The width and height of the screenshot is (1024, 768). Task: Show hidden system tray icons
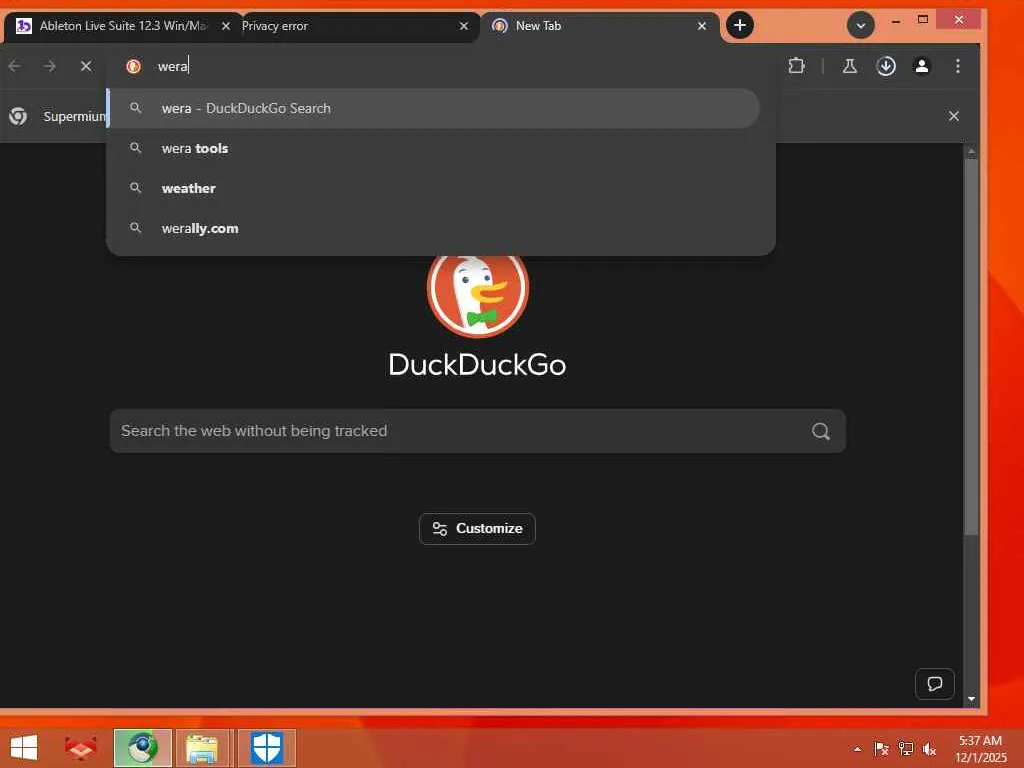[857, 749]
